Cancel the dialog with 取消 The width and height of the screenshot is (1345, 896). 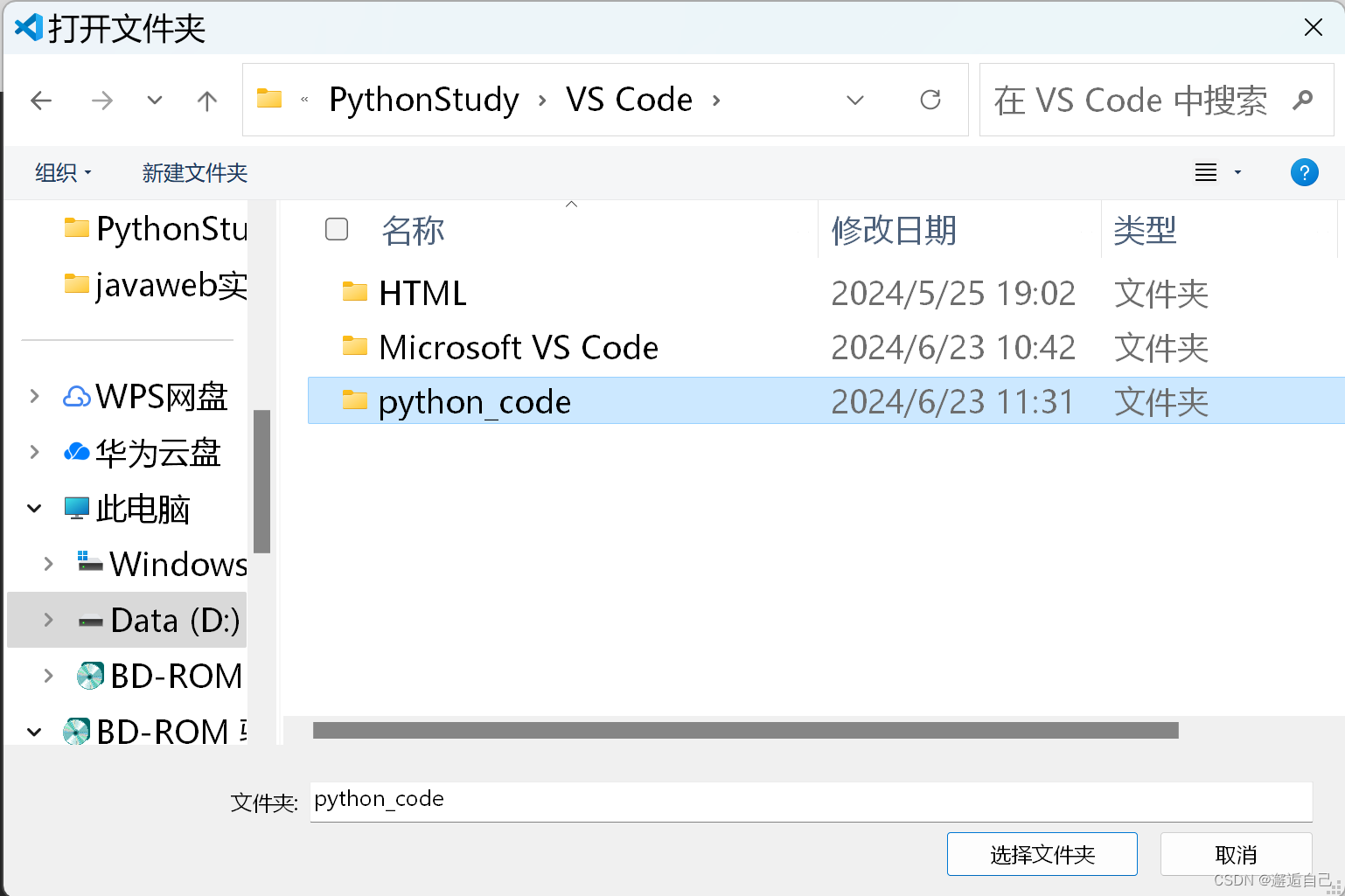(1236, 854)
